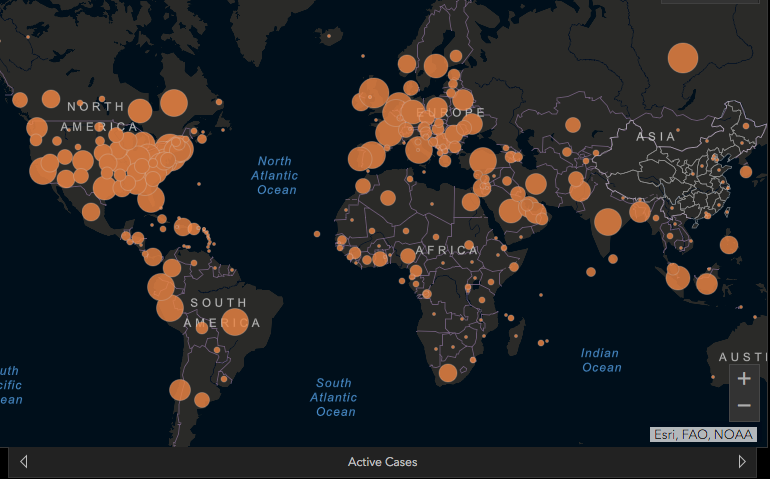The image size is (770, 479).
Task: Click the bubble over the Maldives
Action: 591,272
